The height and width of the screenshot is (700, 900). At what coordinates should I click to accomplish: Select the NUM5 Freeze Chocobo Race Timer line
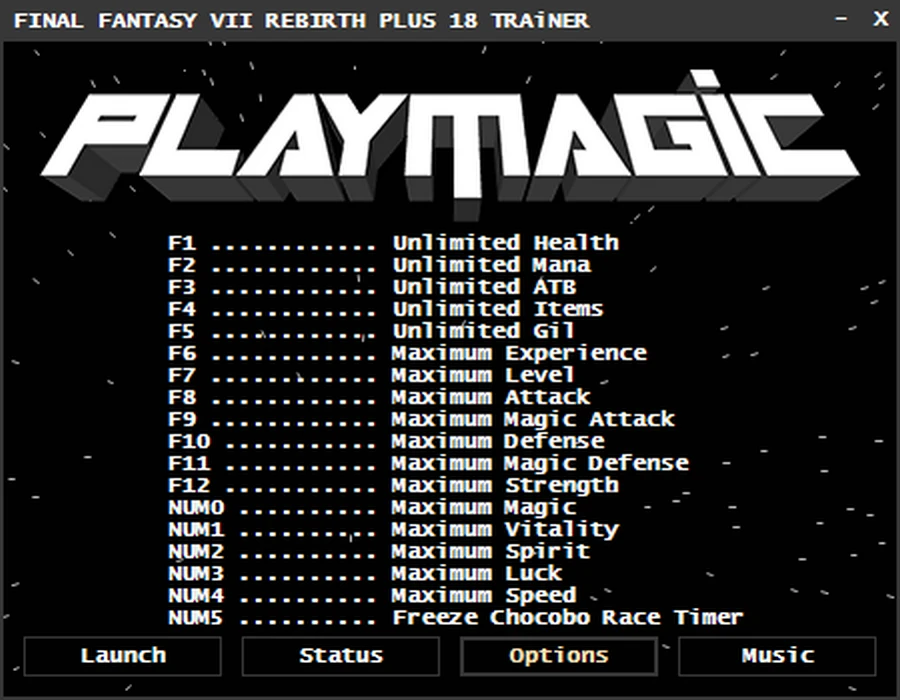[x=456, y=618]
